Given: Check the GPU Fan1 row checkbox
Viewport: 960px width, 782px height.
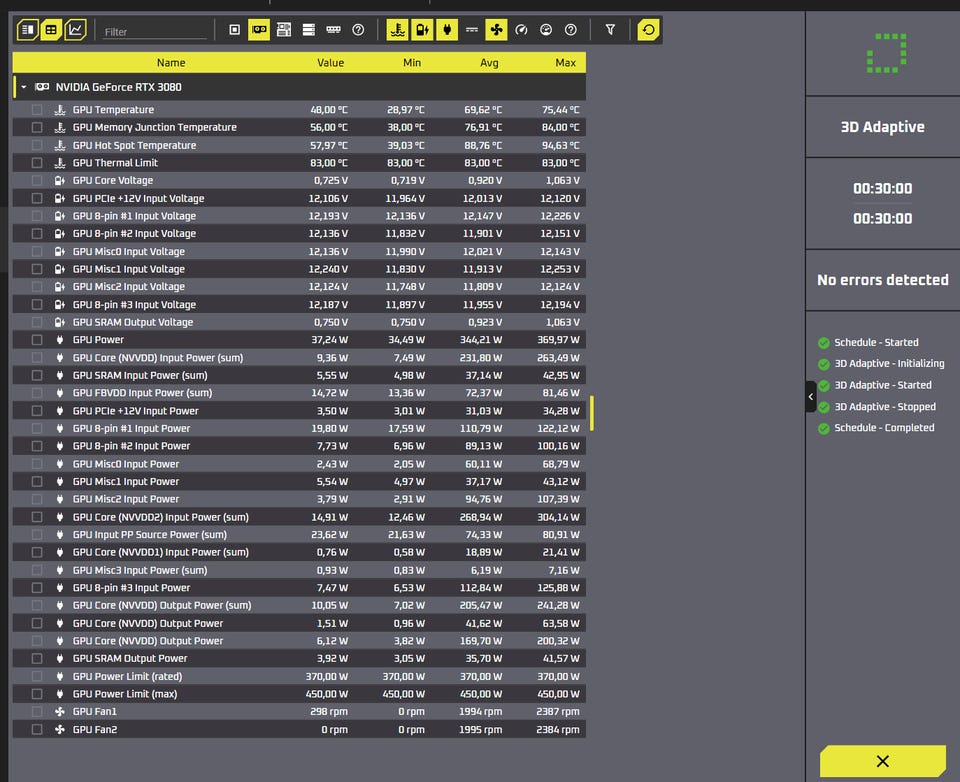Looking at the screenshot, I should click(x=37, y=712).
